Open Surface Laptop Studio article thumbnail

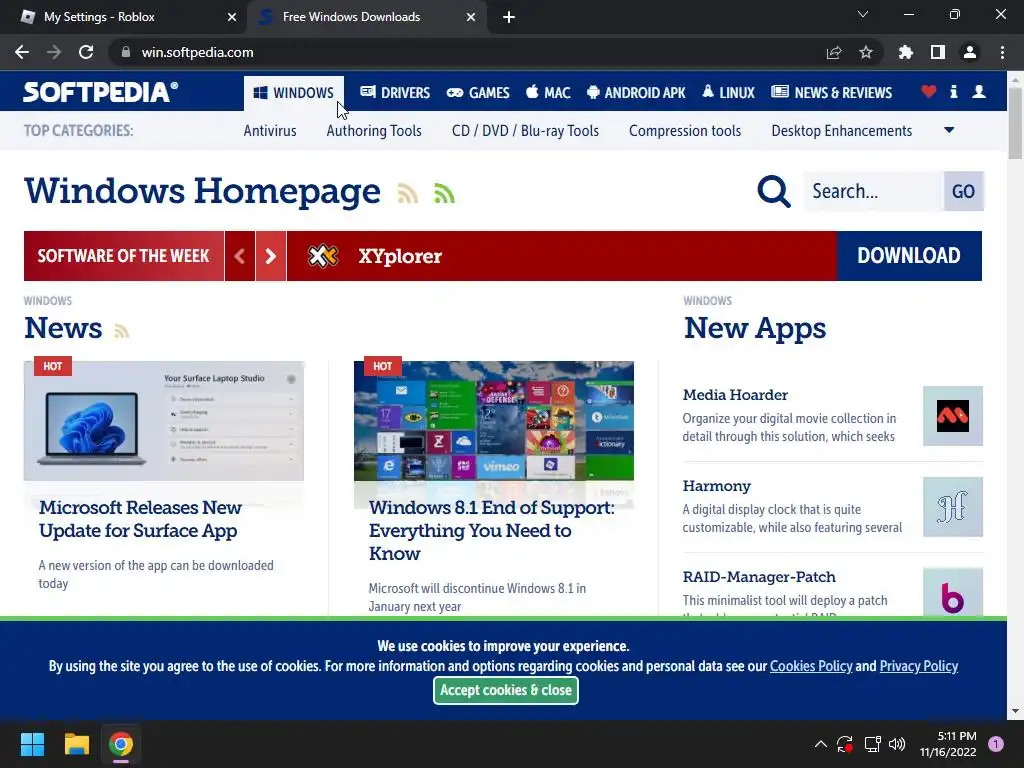point(164,421)
